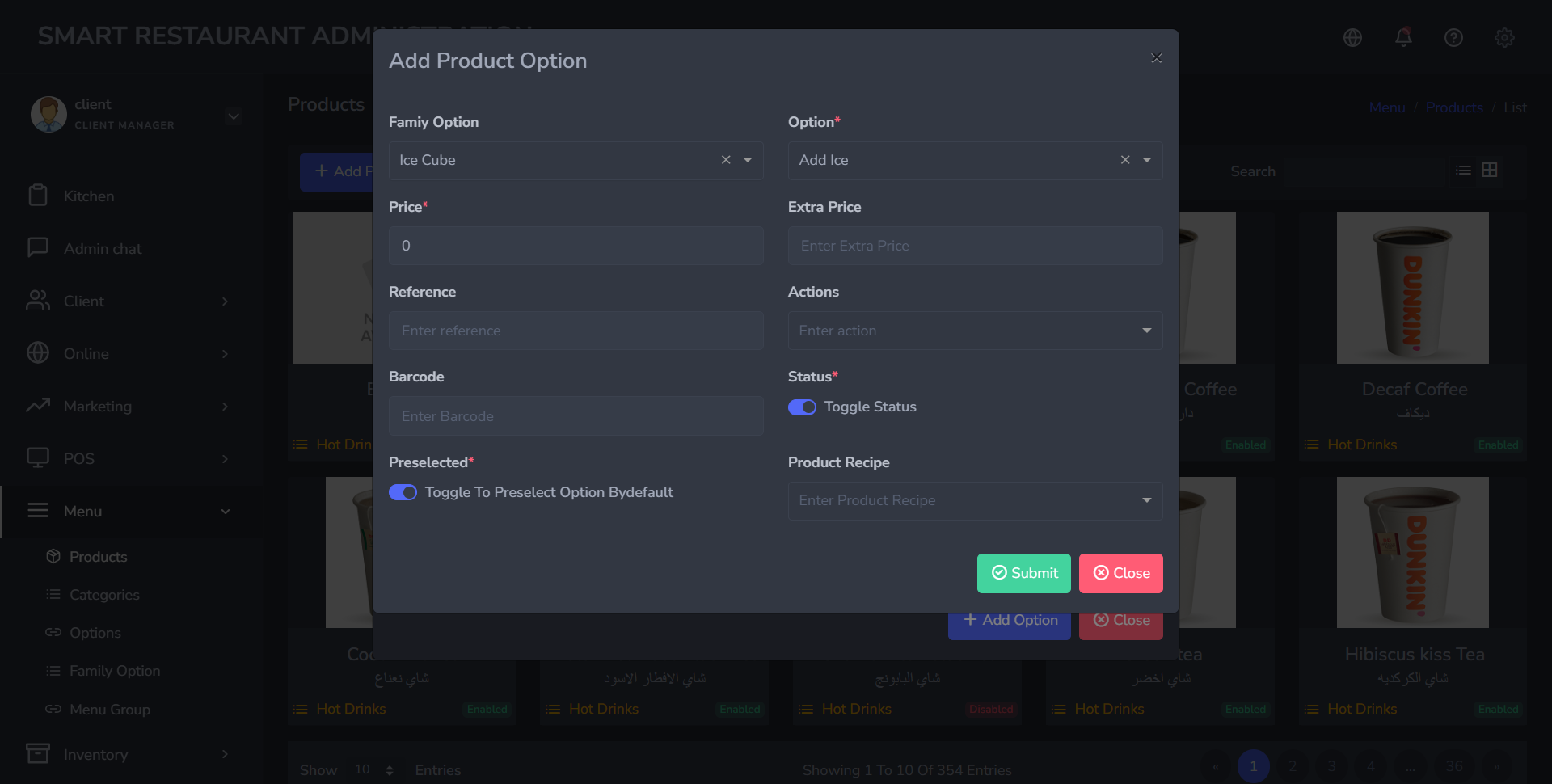Expand the client profile chevron
Image resolution: width=1552 pixels, height=784 pixels.
(234, 116)
